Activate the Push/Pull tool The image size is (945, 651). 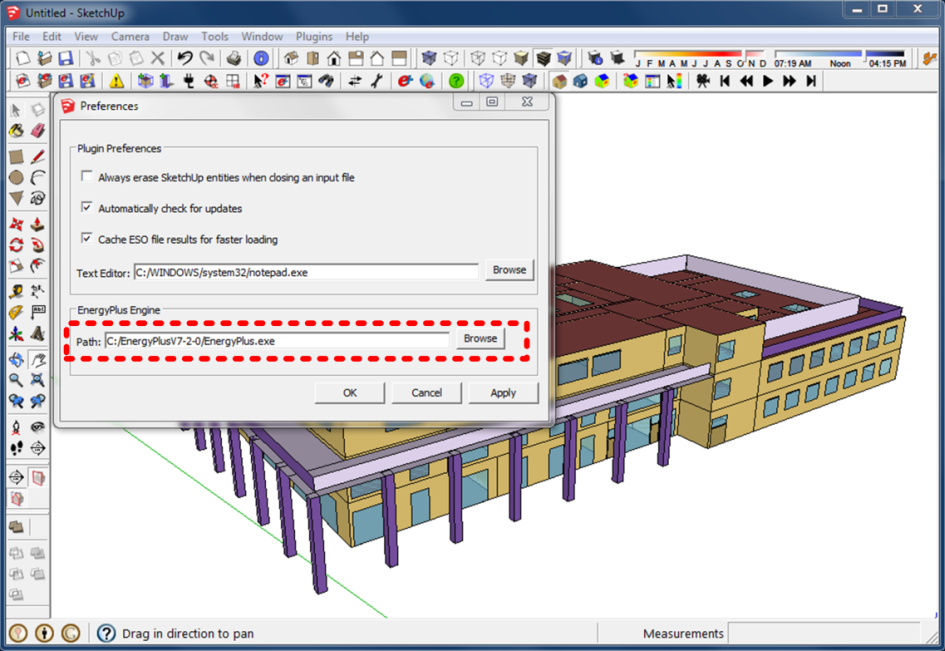tap(38, 224)
